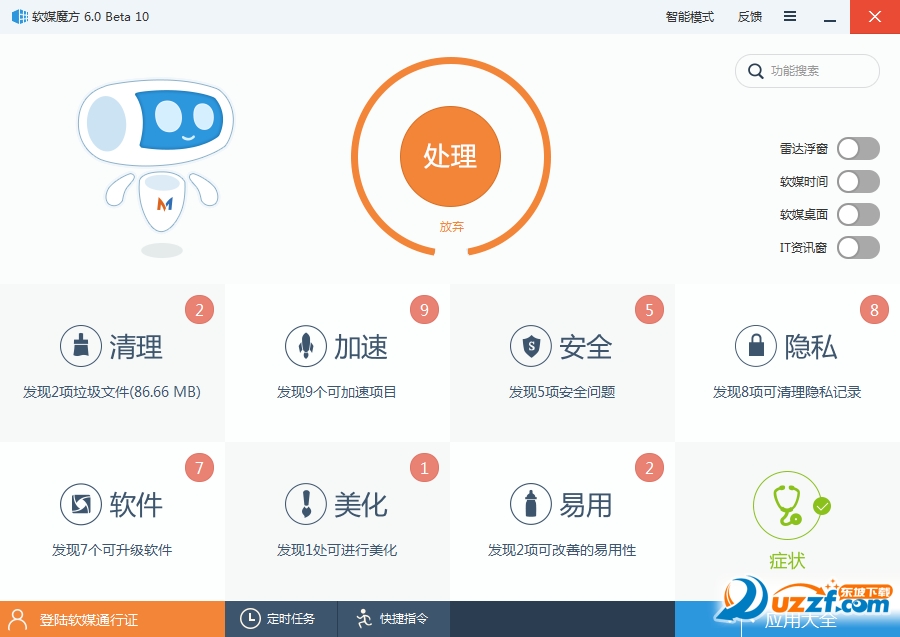
Task: Click the 易用 heading
Action: (586, 505)
